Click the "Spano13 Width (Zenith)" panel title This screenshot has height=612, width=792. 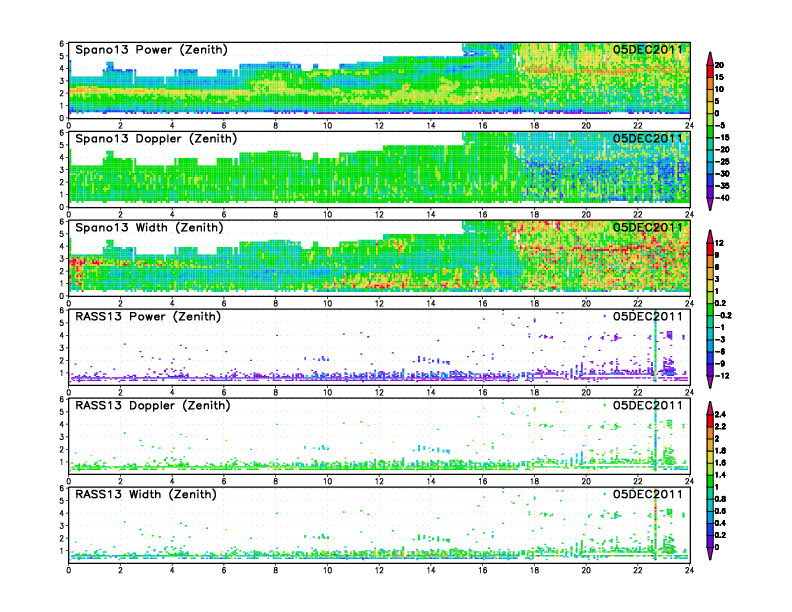click(x=149, y=228)
